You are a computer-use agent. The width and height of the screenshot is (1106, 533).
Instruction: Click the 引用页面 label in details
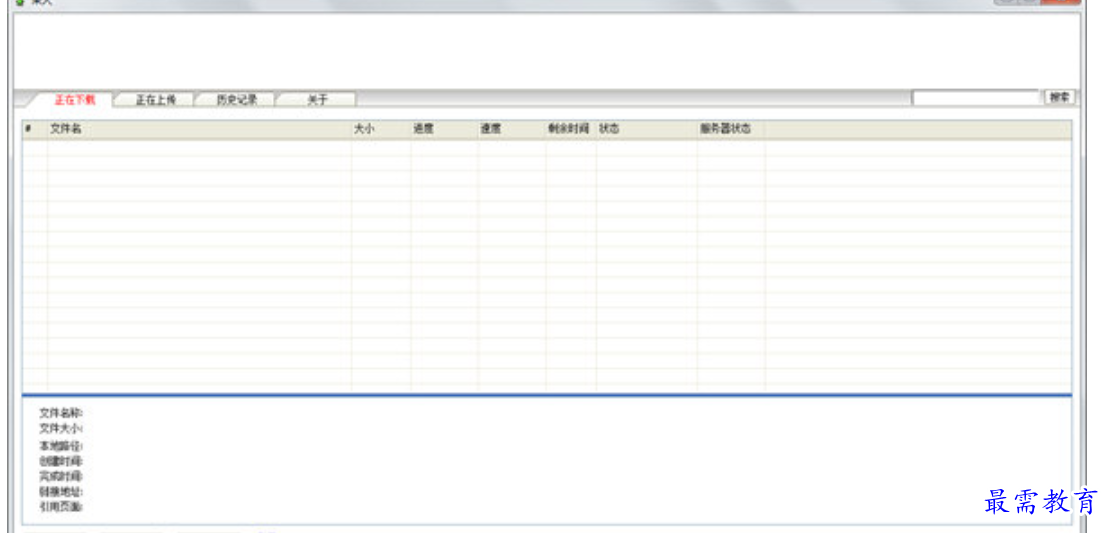coord(61,507)
